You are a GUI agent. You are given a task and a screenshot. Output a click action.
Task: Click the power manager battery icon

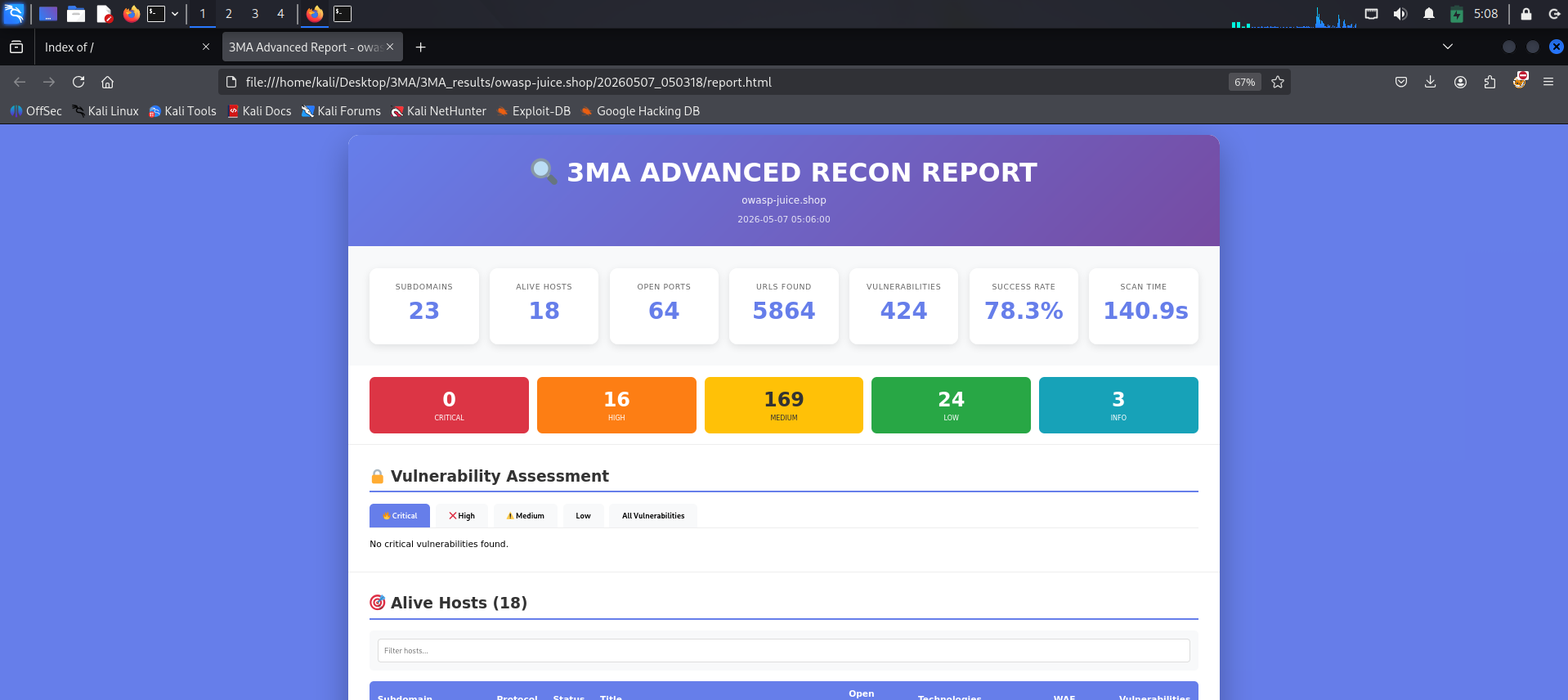[x=1457, y=14]
